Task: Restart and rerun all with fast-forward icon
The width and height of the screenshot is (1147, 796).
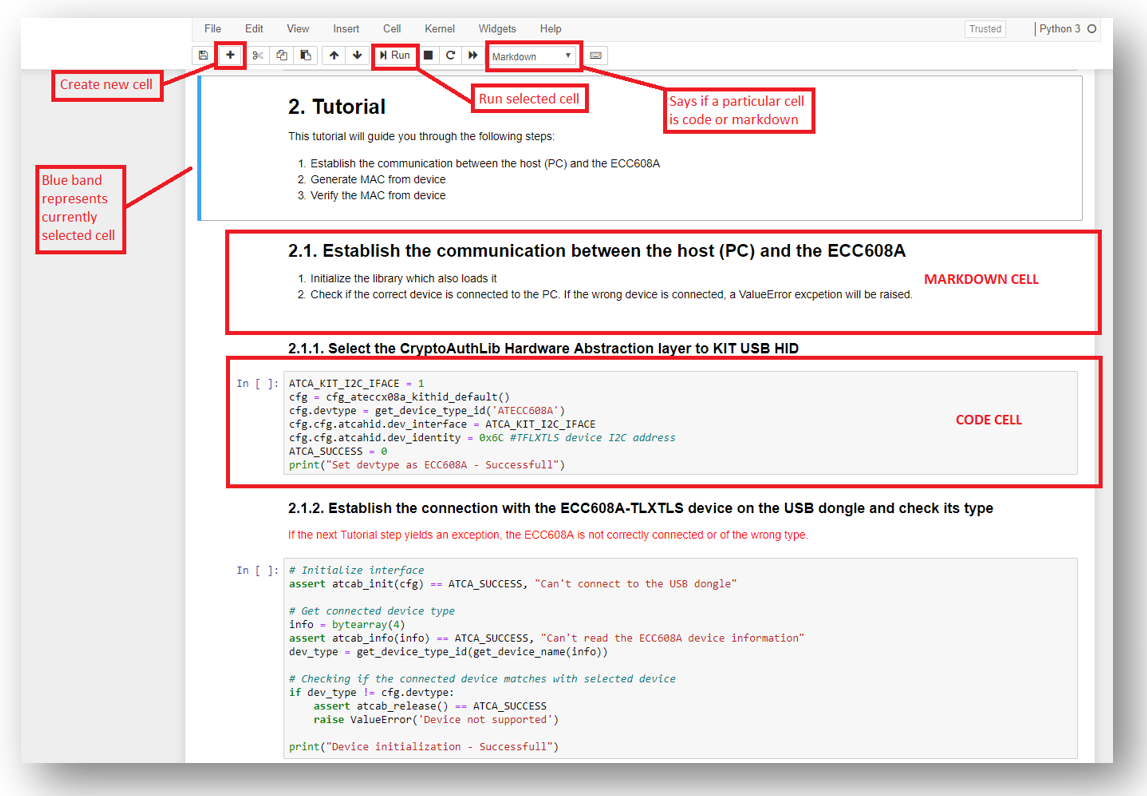Action: pos(473,56)
